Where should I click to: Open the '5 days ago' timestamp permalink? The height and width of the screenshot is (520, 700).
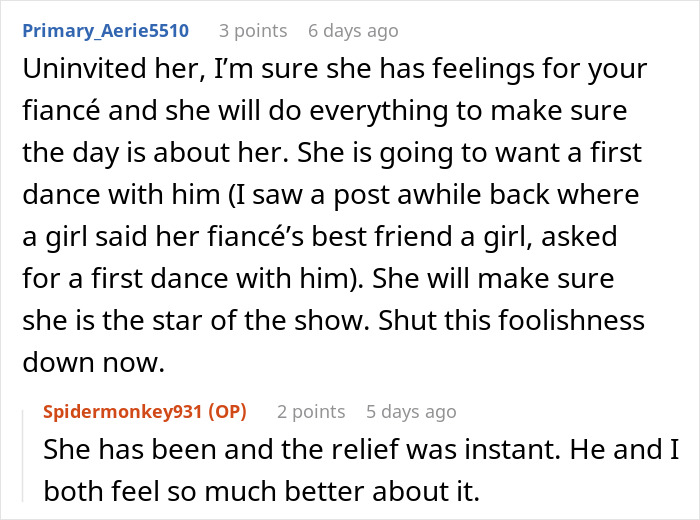click(x=411, y=412)
